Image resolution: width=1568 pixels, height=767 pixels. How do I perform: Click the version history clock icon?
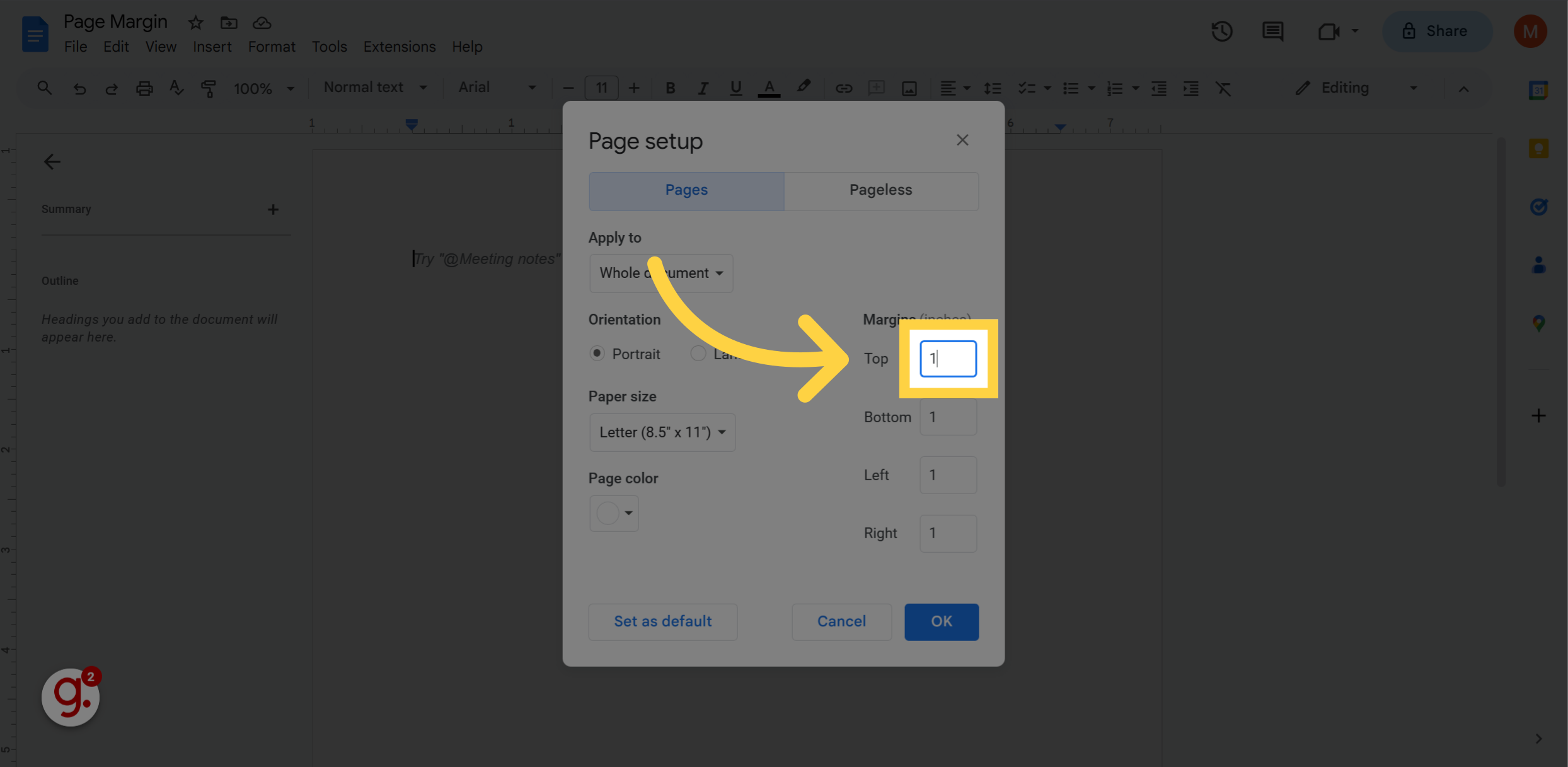coord(1221,31)
